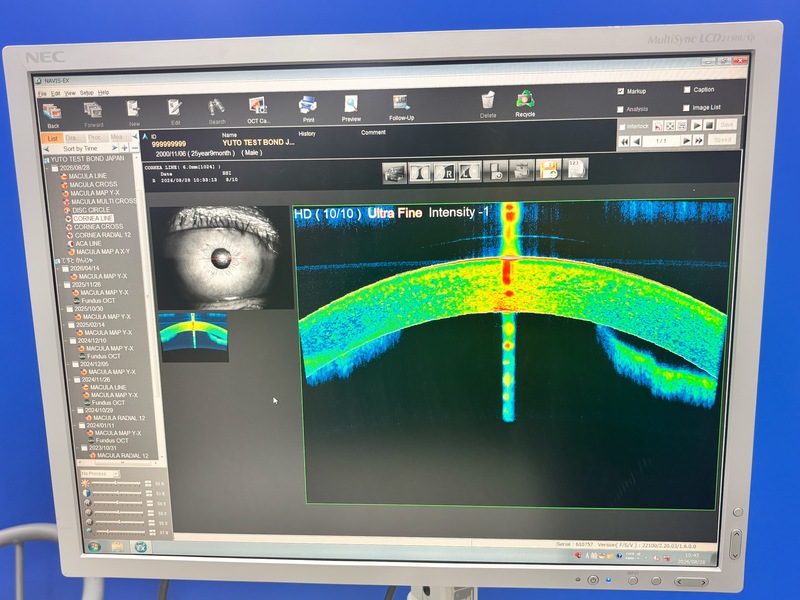
Task: Click the contrast half-circle icon
Action: [x=87, y=493]
